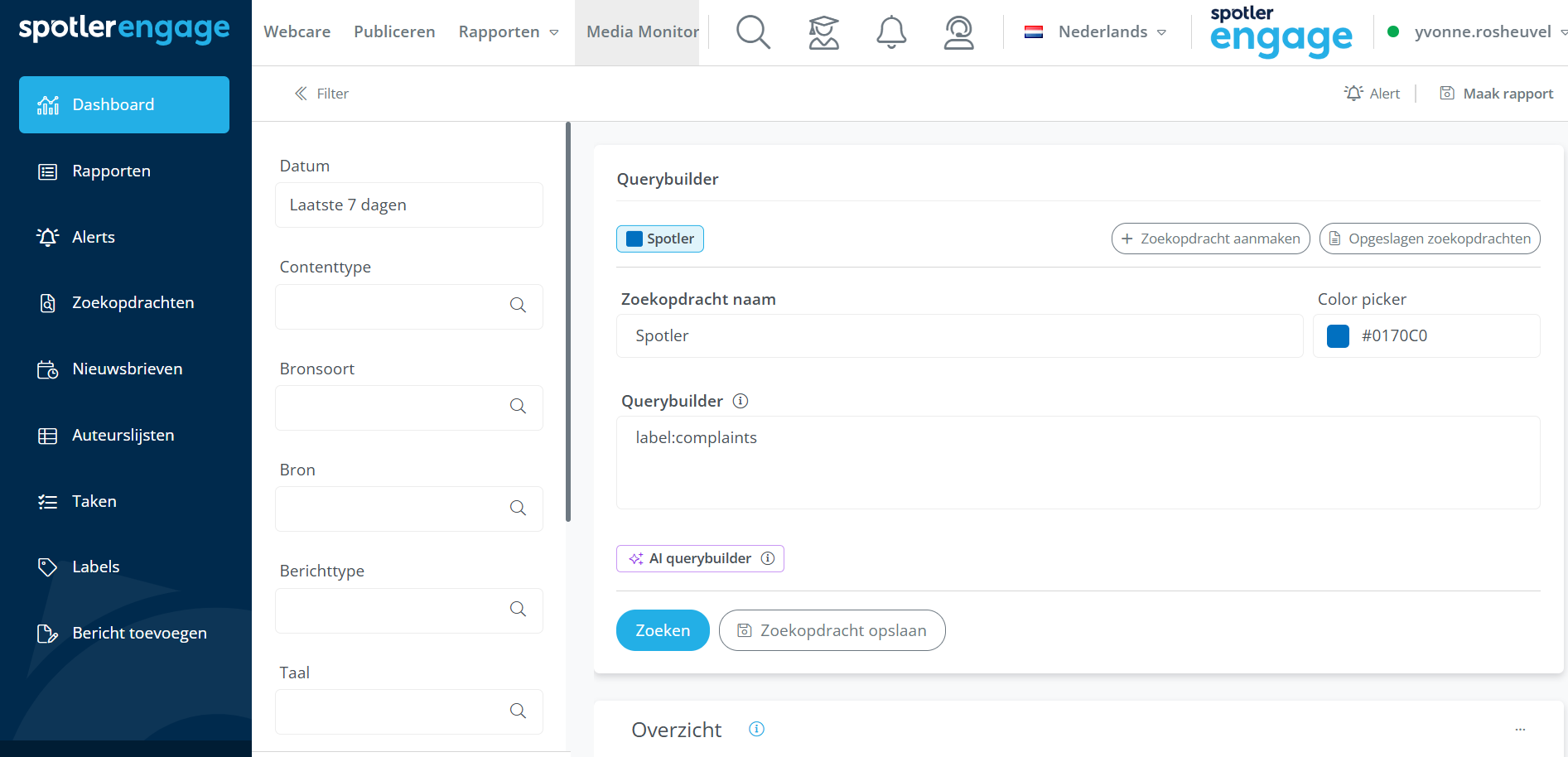
Task: Go to the Webcare tab
Action: click(297, 32)
